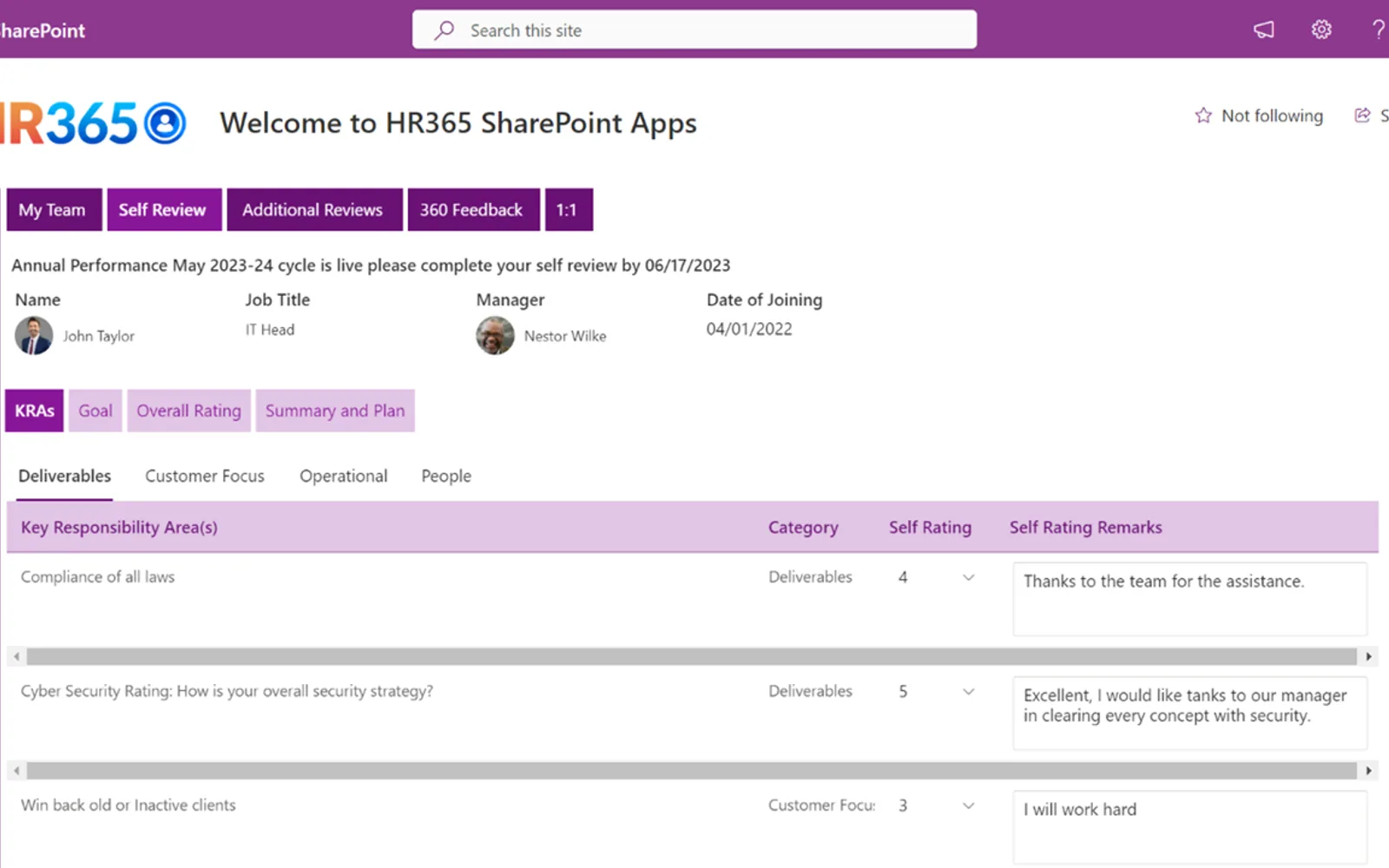Edit the 'Thanks to the team' remarks box
The height and width of the screenshot is (868, 1389).
1189,599
